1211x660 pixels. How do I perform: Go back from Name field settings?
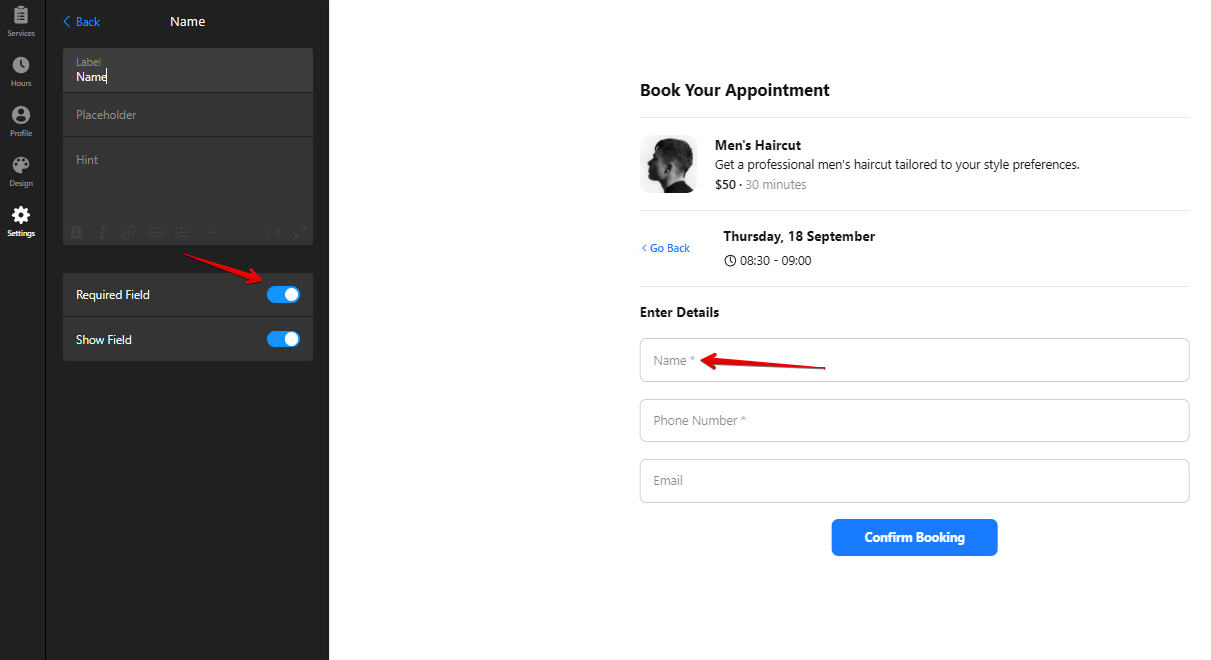[x=81, y=22]
